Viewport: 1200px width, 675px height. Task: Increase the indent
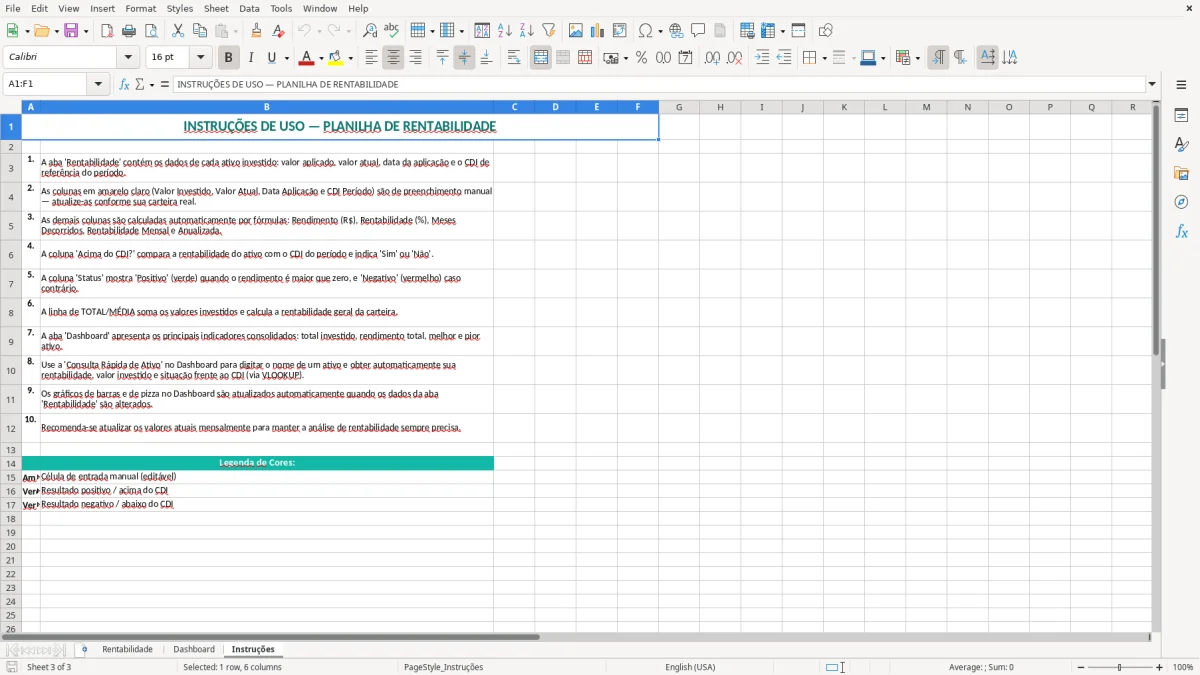pos(762,58)
